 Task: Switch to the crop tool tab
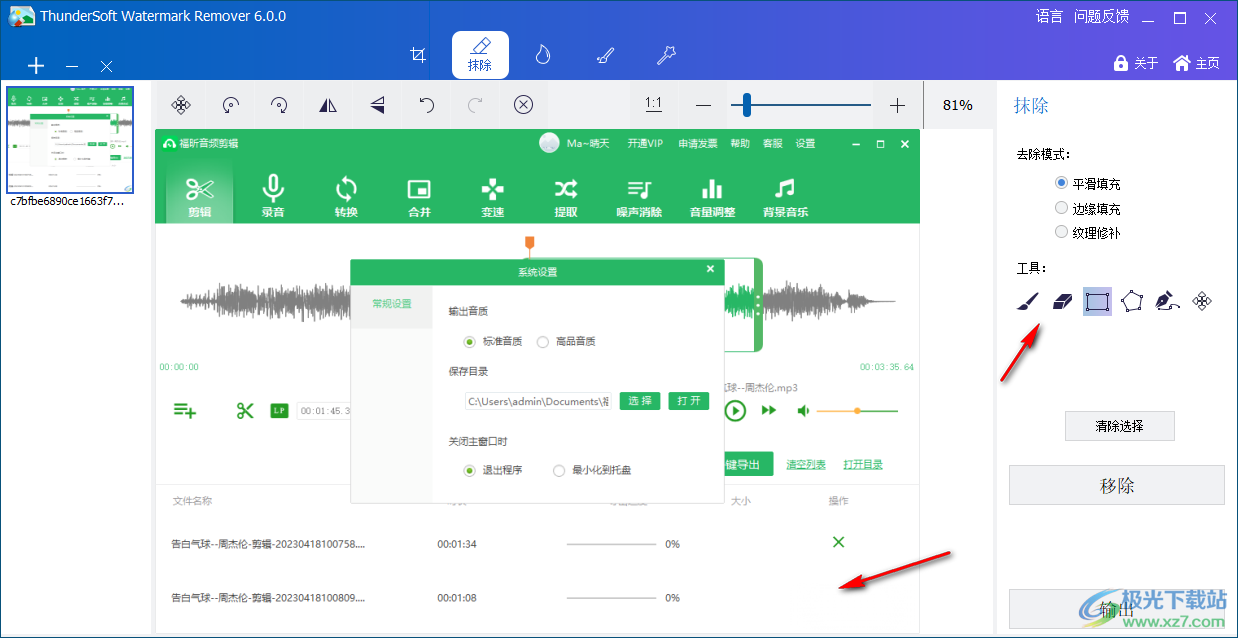pyautogui.click(x=418, y=55)
